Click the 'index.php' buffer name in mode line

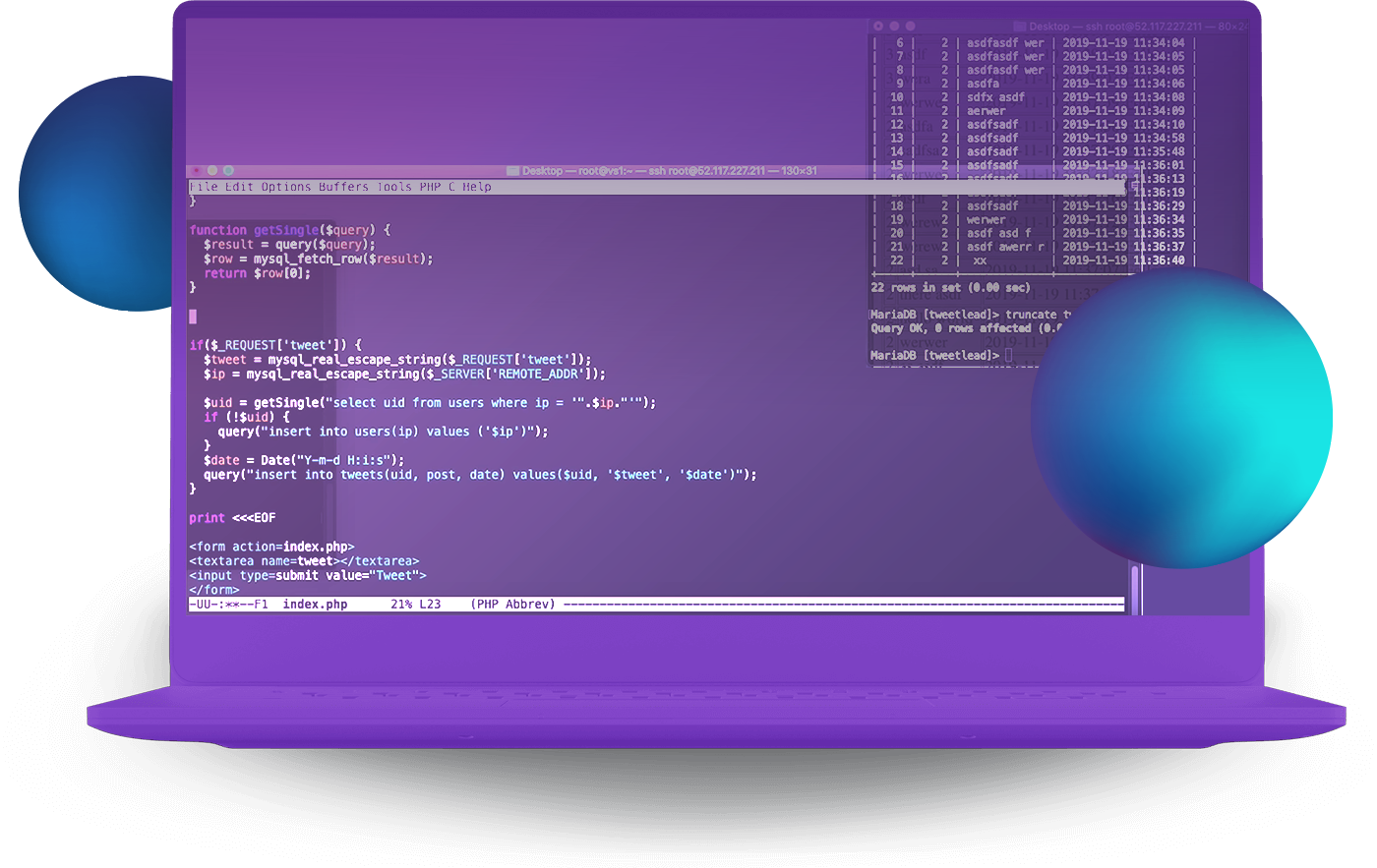(x=315, y=605)
